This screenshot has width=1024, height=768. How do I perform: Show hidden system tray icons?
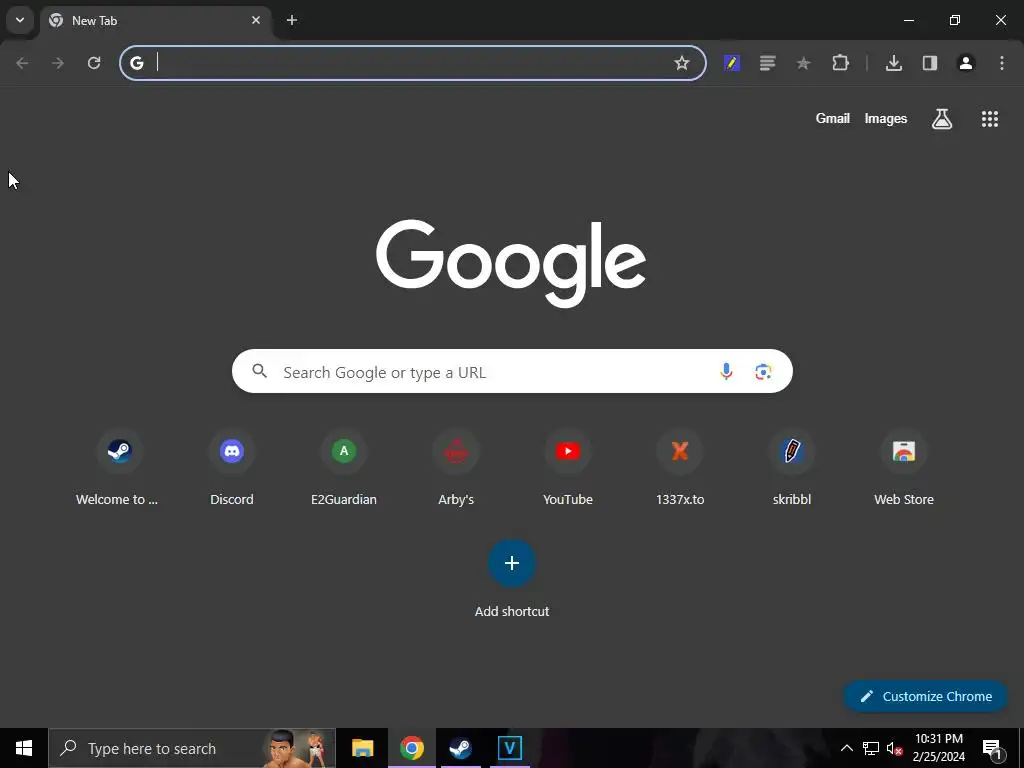[846, 748]
